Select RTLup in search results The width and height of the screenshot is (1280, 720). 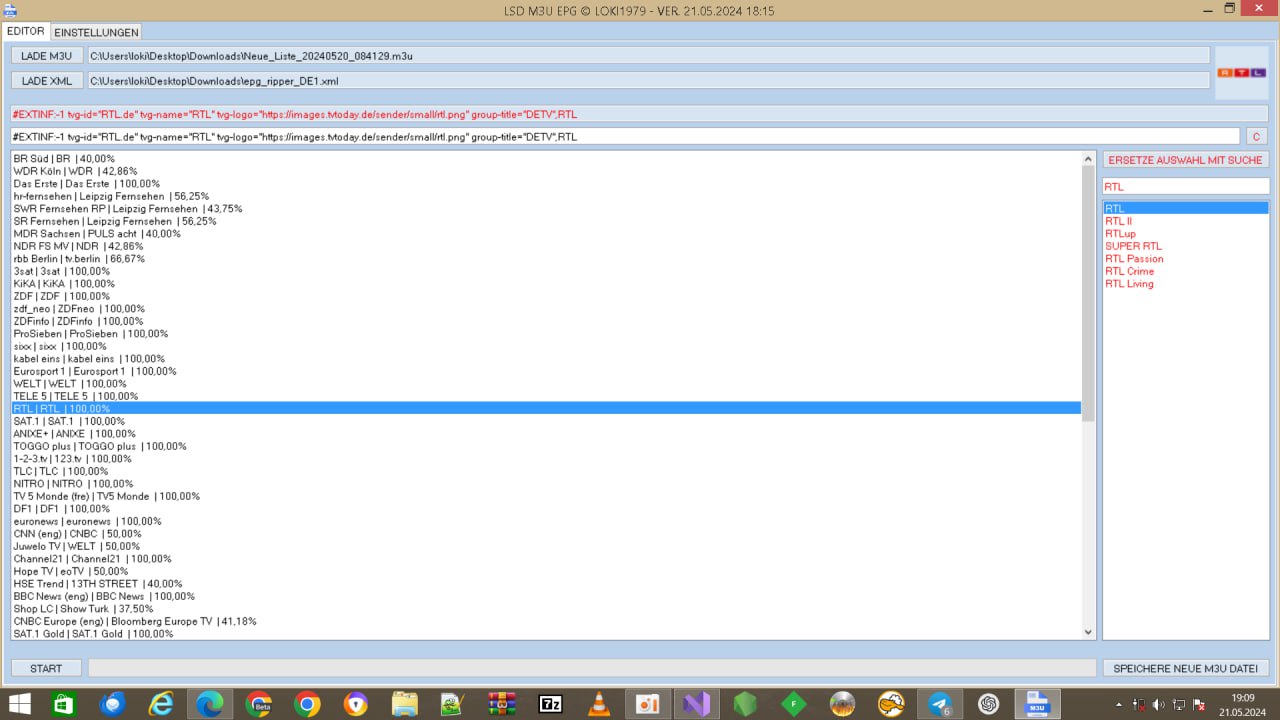[x=1185, y=234]
